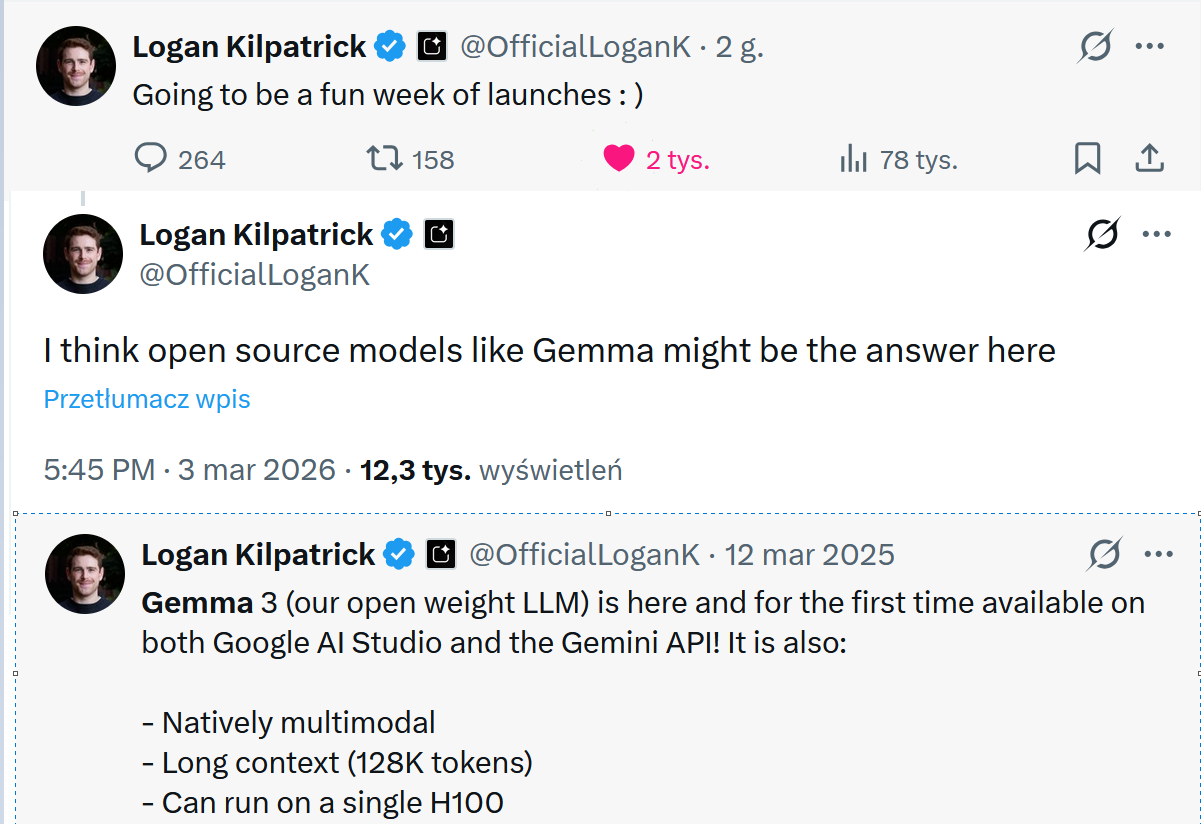The height and width of the screenshot is (824, 1201).
Task: Open view analytics showing 78 tys.
Action: (853, 158)
